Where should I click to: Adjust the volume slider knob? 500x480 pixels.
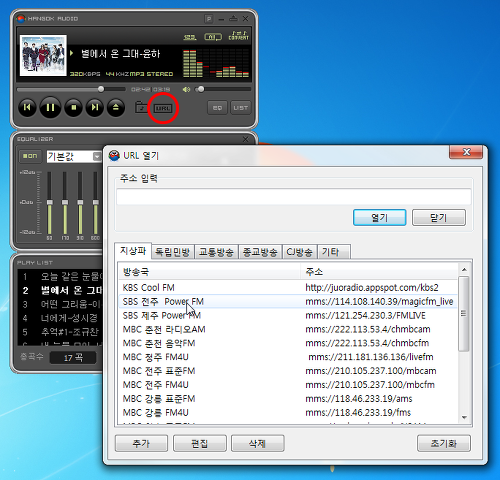pos(201,89)
